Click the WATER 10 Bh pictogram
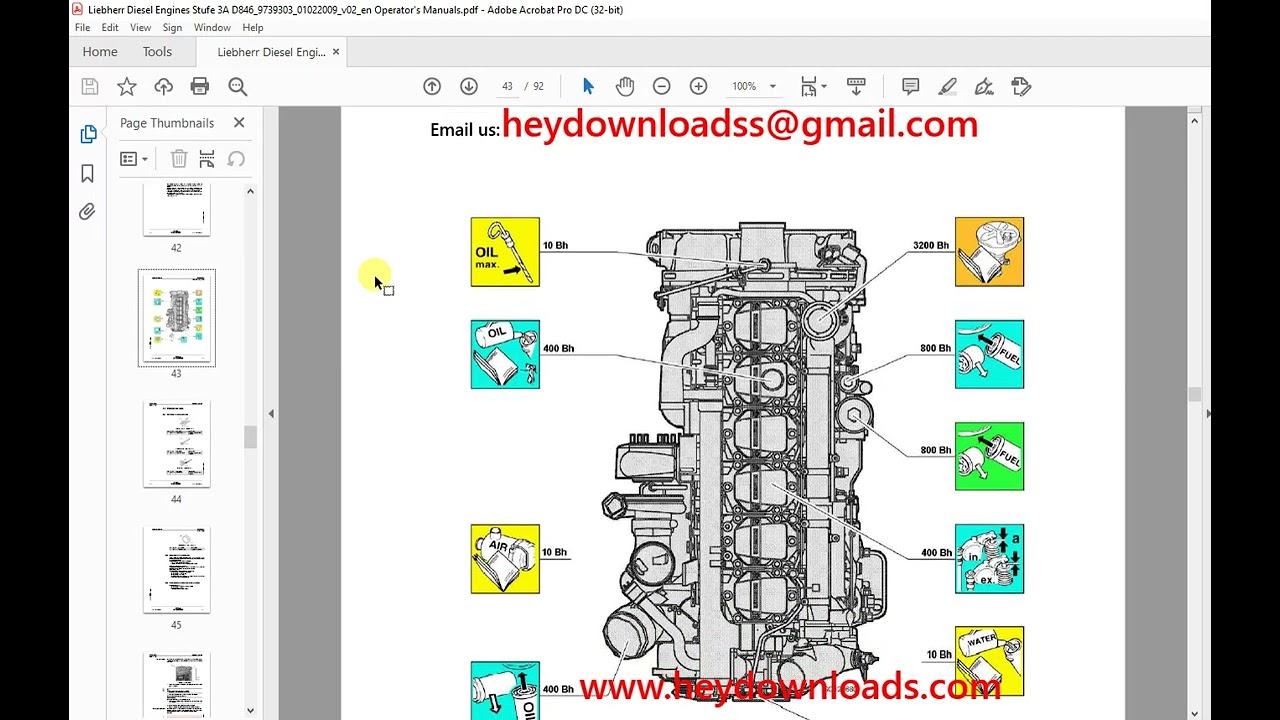The height and width of the screenshot is (720, 1280). pyautogui.click(x=989, y=661)
